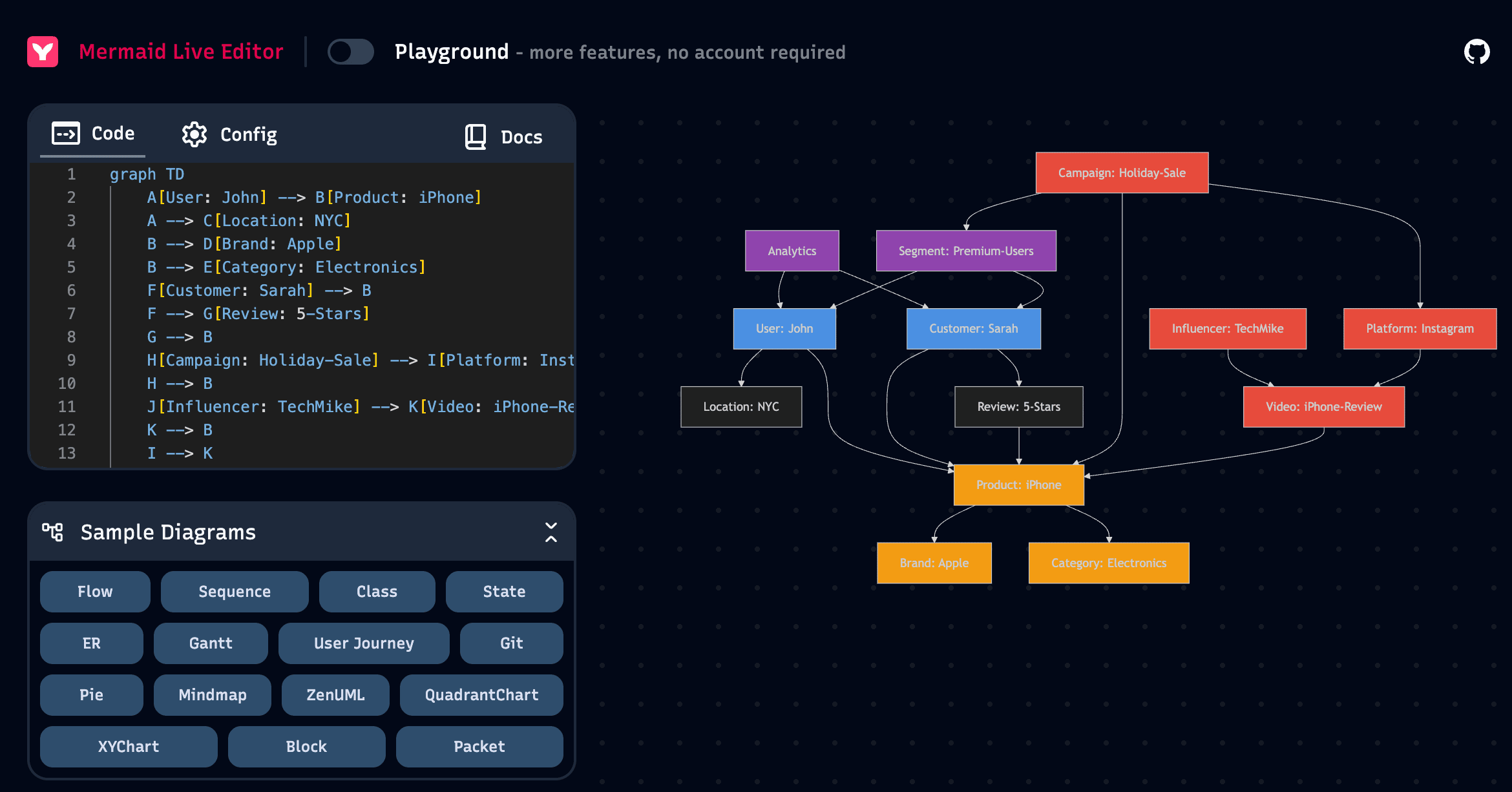Load the User Journey sample diagram
Viewport: 1512px width, 792px height.
pos(364,643)
